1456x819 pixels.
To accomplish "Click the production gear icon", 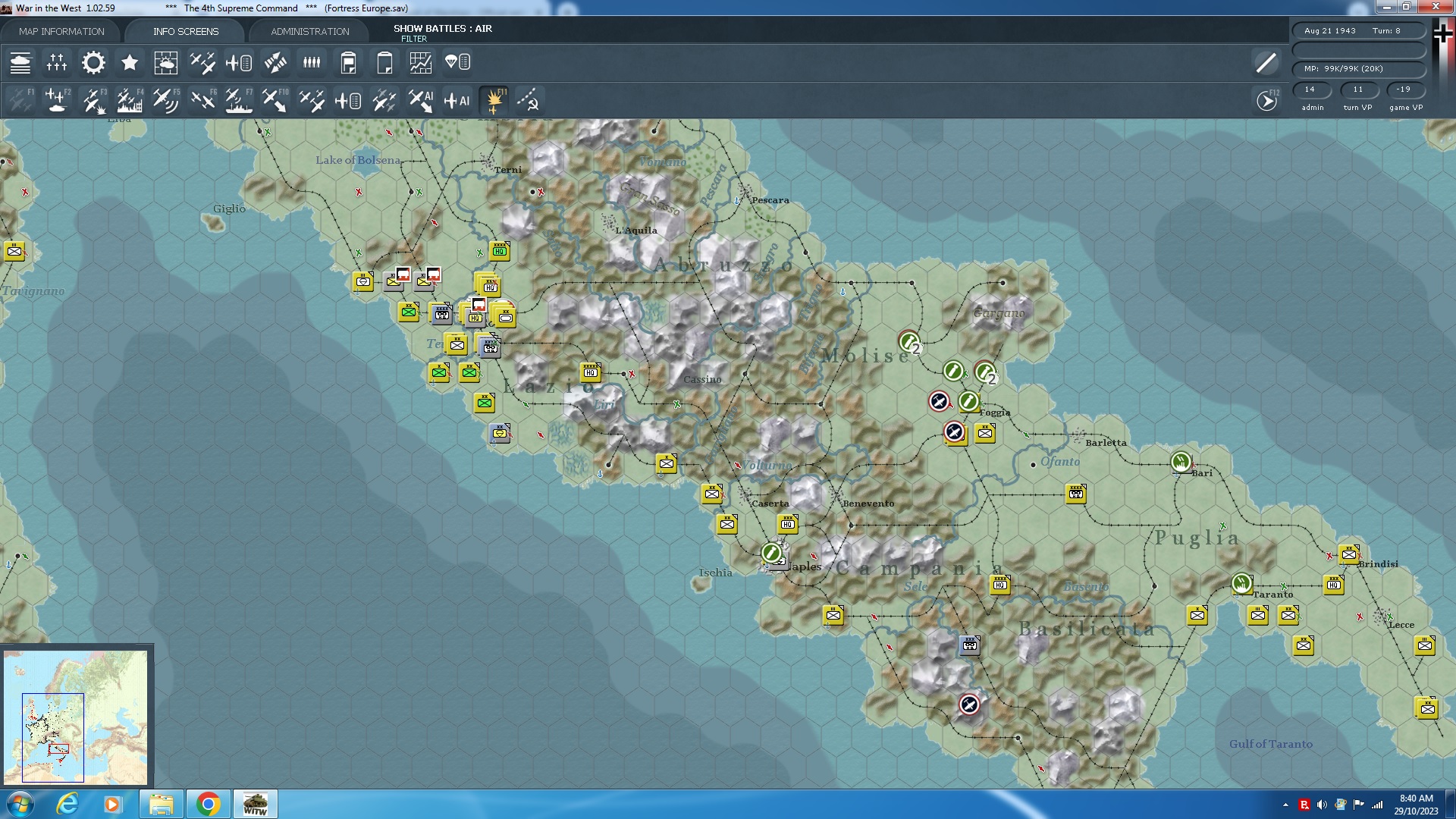I will (x=93, y=63).
